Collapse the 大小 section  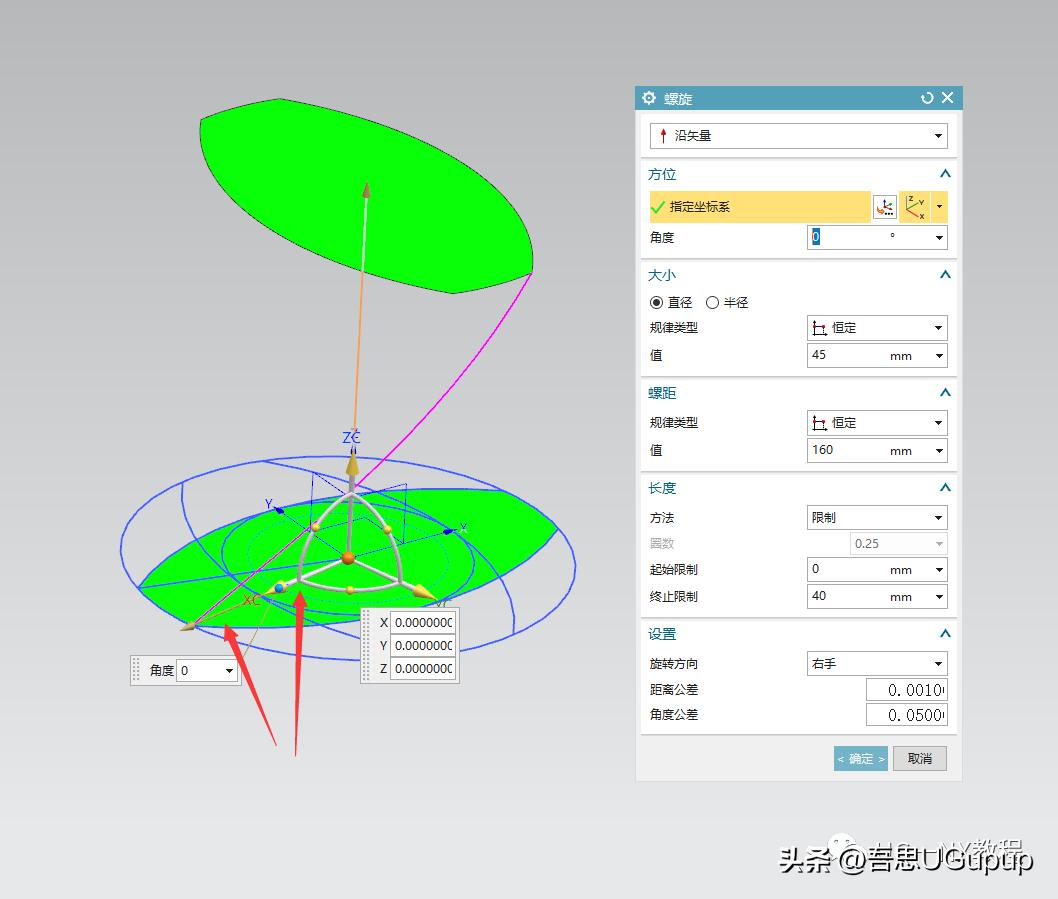tap(945, 275)
